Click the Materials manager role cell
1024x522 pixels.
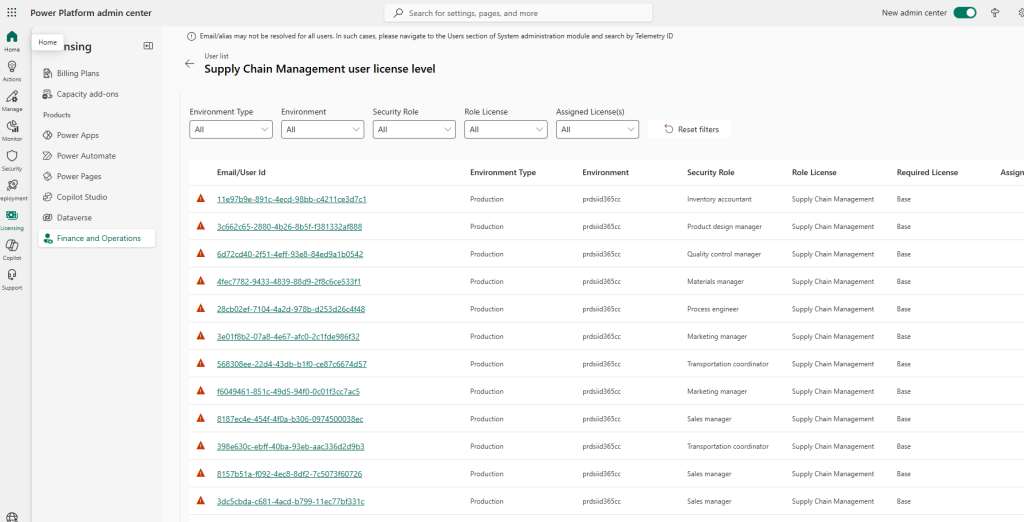pyautogui.click(x=715, y=282)
